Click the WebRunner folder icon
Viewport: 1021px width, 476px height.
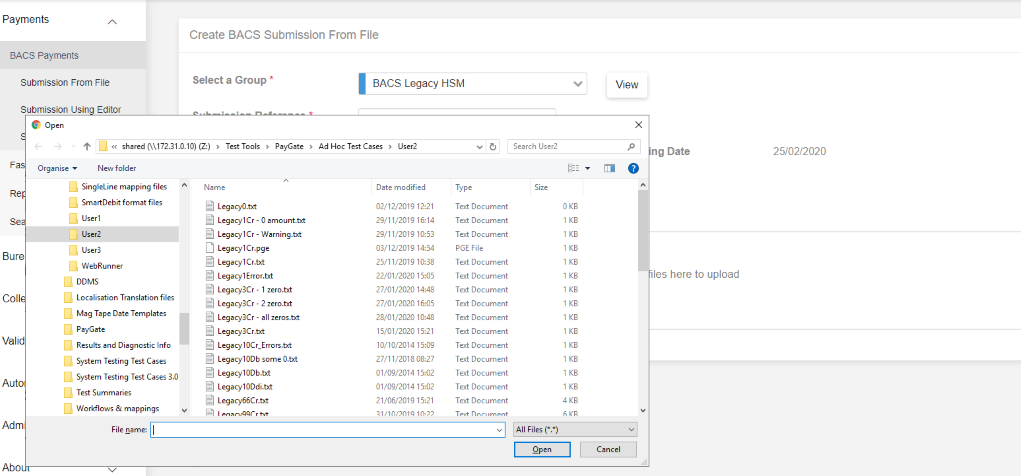click(x=73, y=266)
